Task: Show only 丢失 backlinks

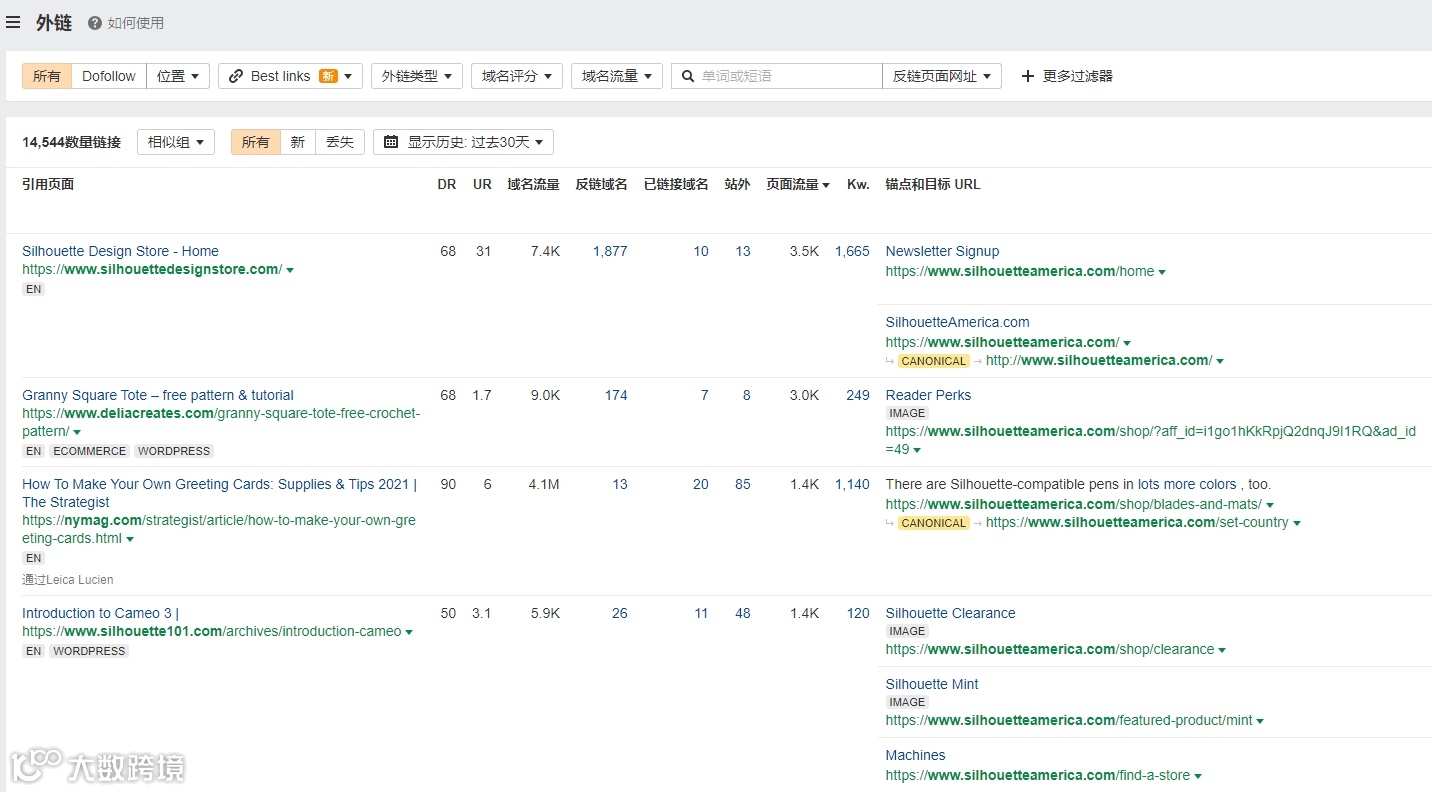Action: click(340, 142)
